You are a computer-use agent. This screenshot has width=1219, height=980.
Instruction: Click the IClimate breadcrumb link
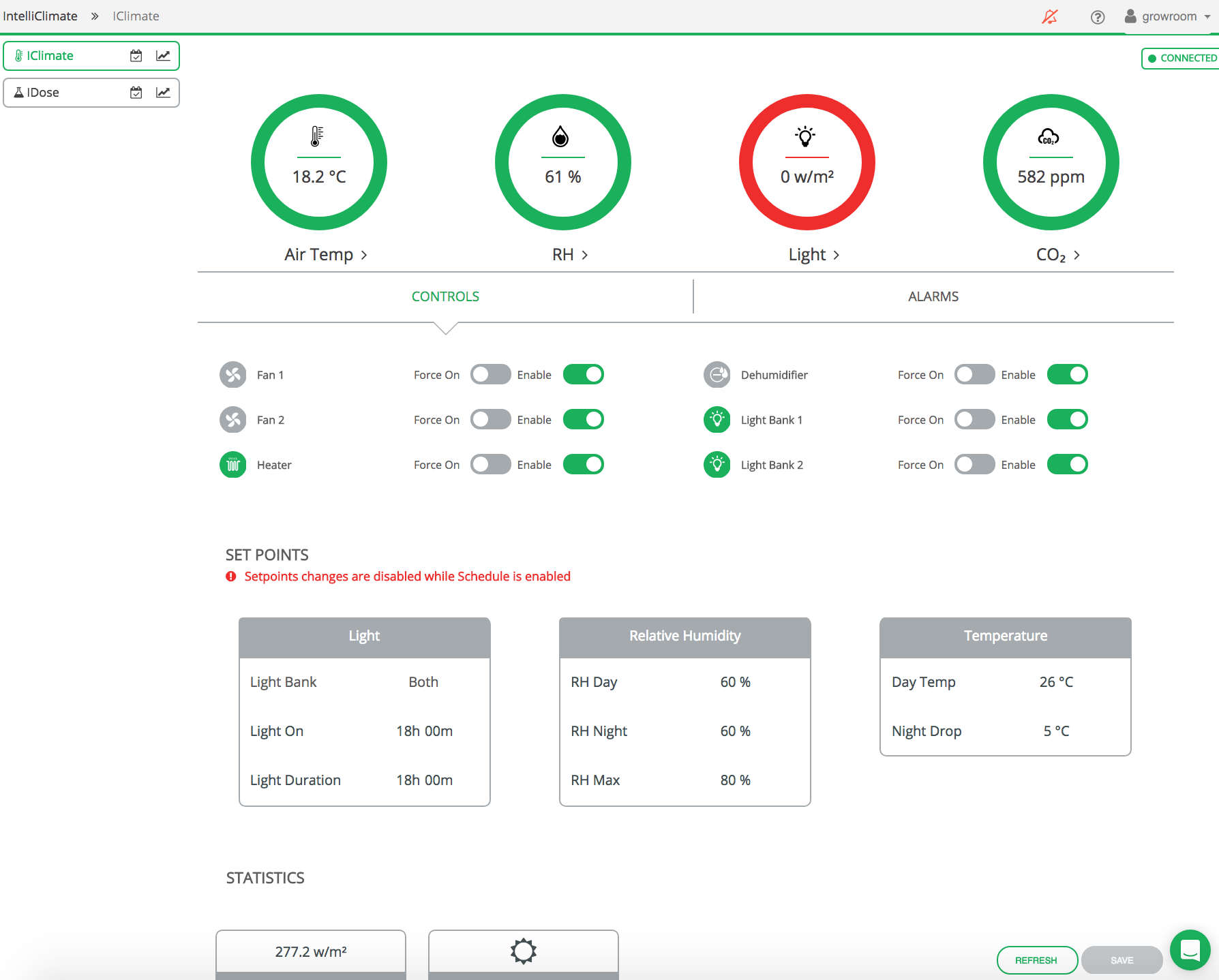pyautogui.click(x=135, y=16)
